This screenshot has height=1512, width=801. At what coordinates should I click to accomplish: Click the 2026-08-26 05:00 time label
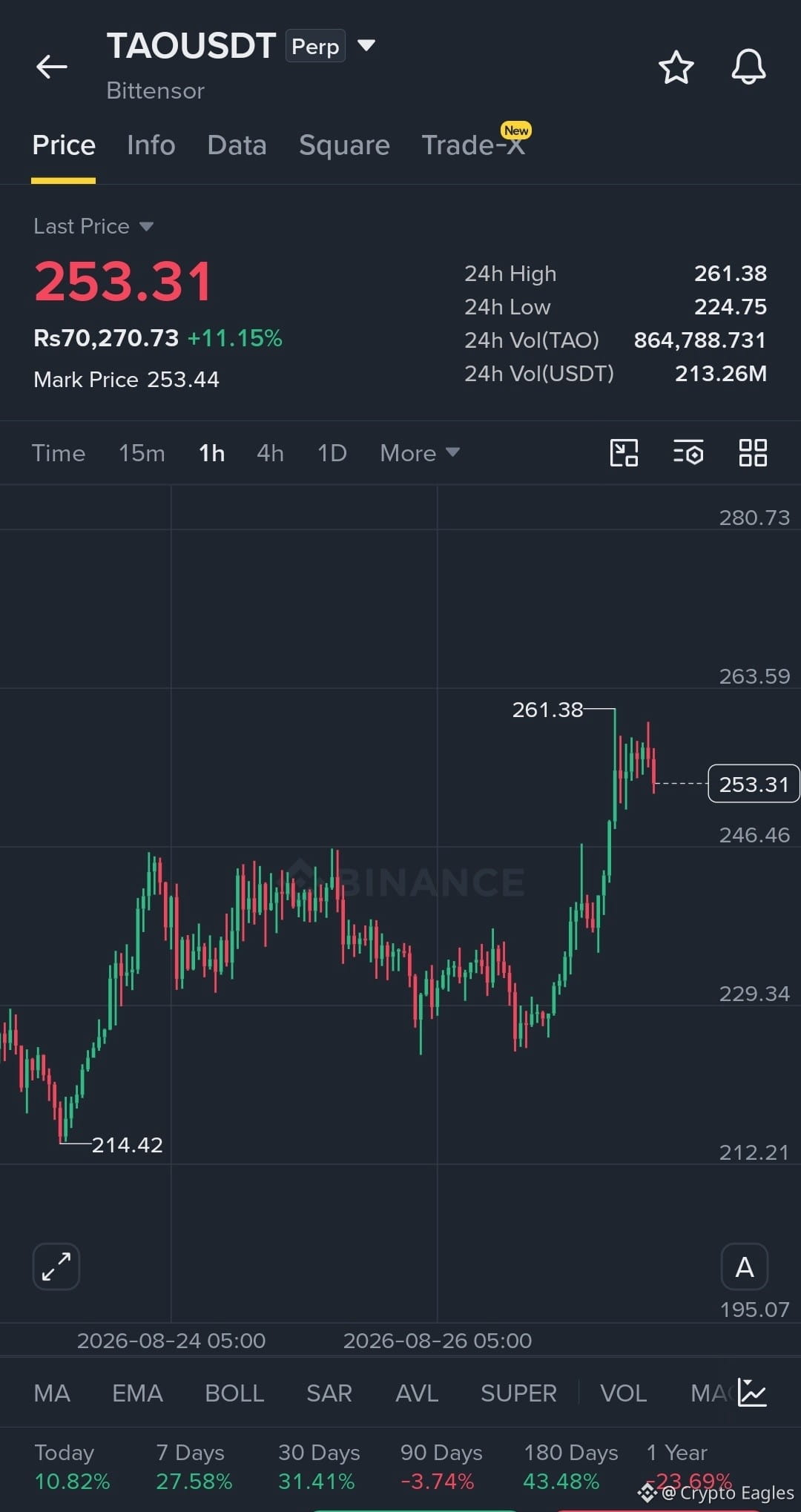[x=438, y=1341]
